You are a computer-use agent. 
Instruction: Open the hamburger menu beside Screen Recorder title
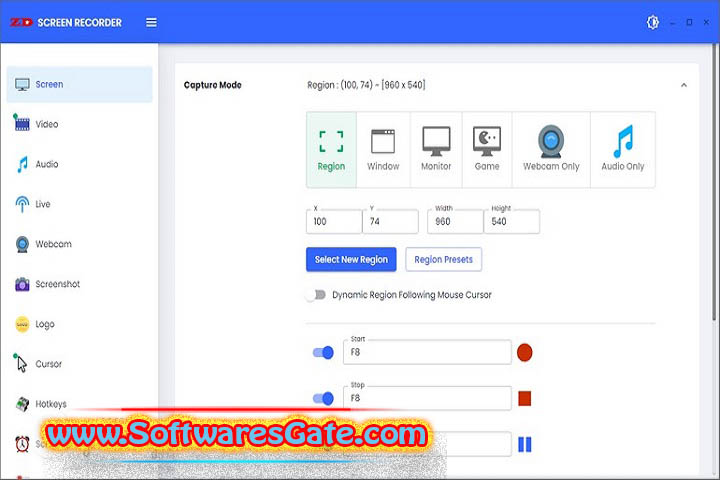[x=151, y=23]
